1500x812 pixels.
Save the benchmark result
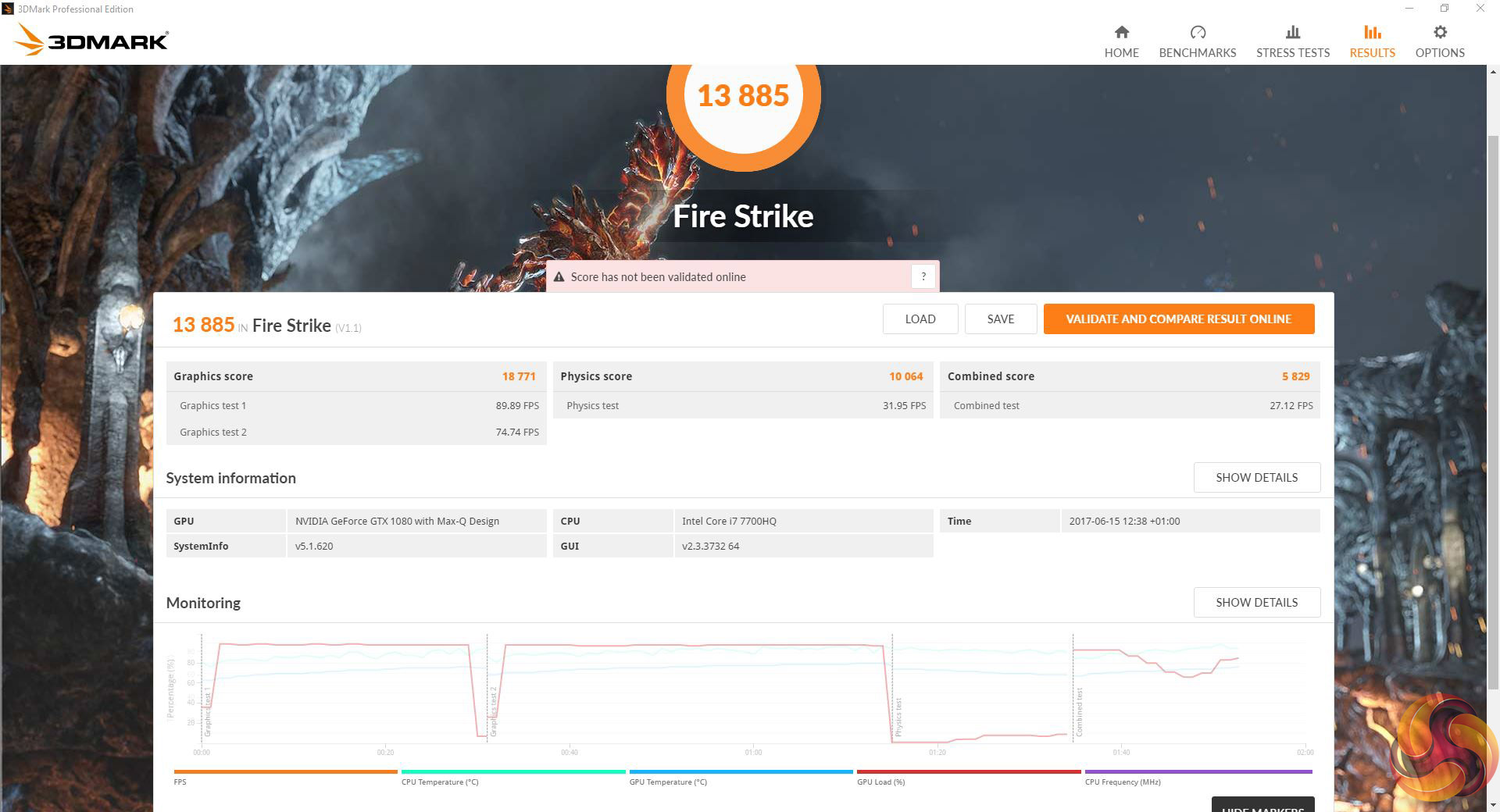(x=1000, y=319)
